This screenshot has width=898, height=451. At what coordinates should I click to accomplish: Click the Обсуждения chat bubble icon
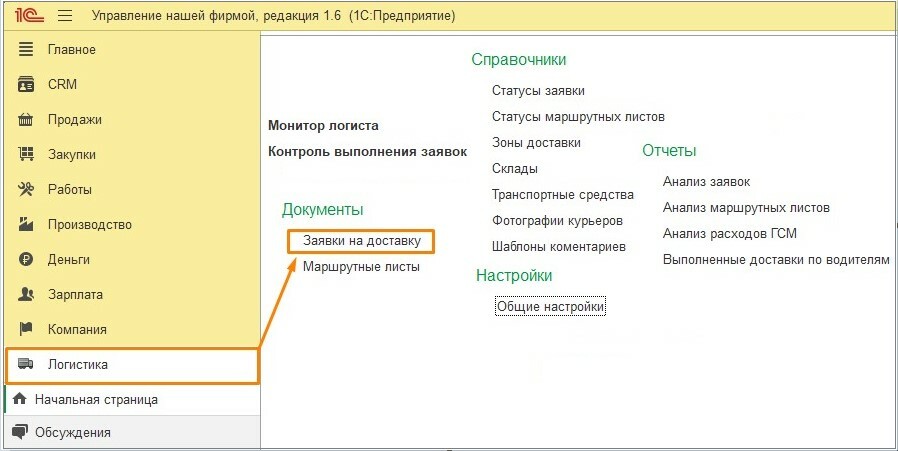click(x=19, y=432)
